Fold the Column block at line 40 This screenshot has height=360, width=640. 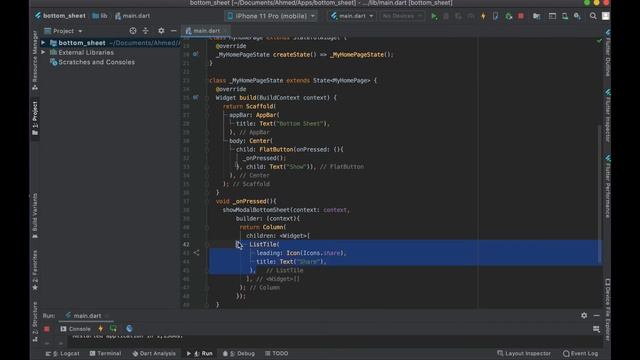click(x=207, y=227)
